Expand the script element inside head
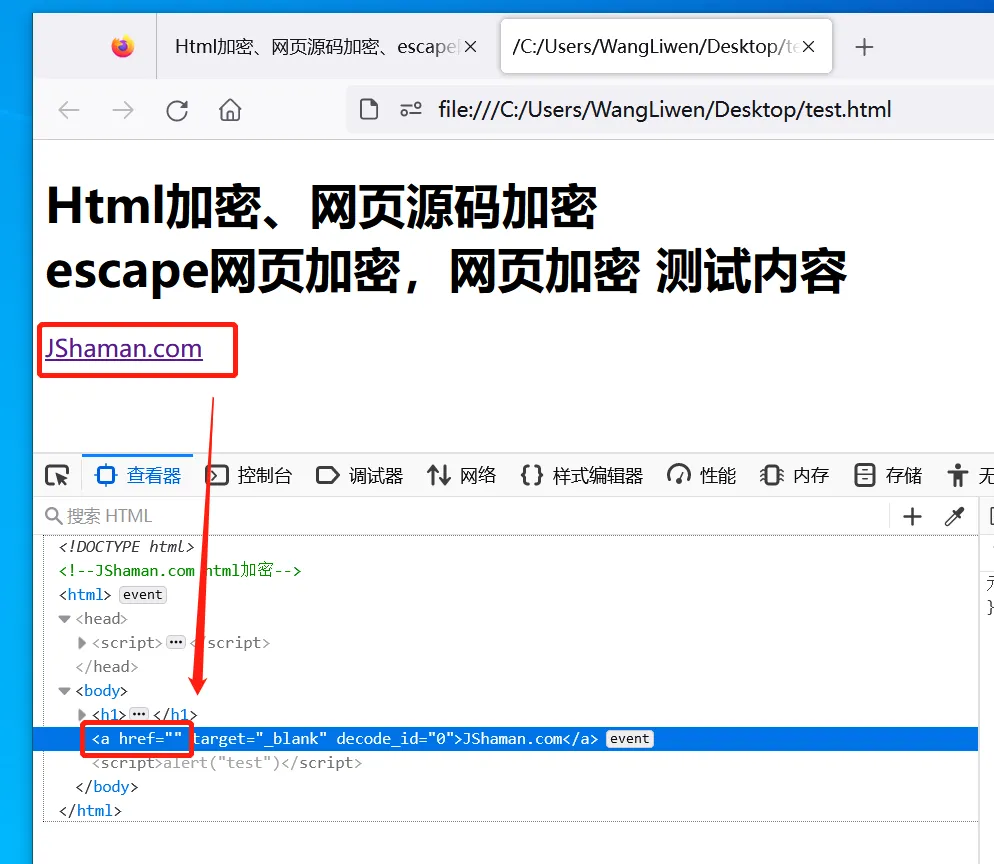The height and width of the screenshot is (864, 994). (x=82, y=643)
